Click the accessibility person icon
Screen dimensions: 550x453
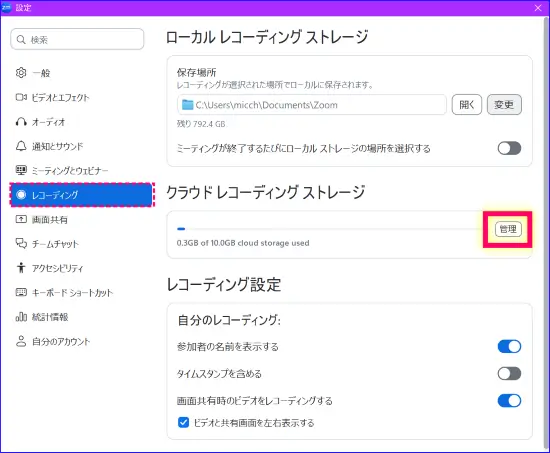pos(21,268)
